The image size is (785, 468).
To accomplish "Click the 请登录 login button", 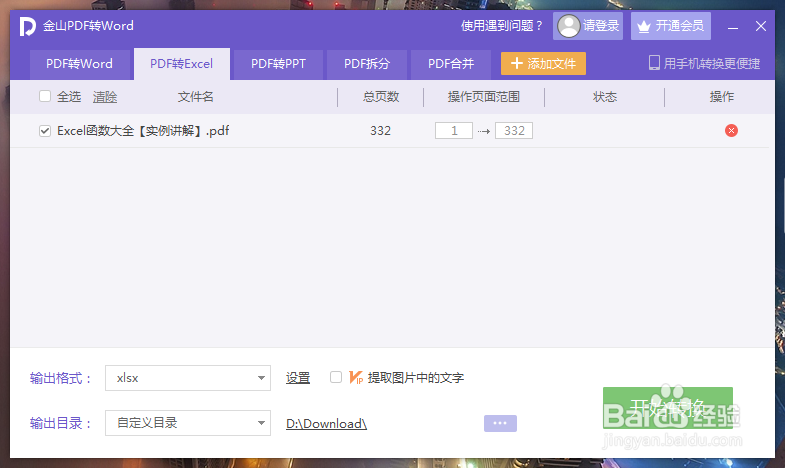I will [588, 26].
